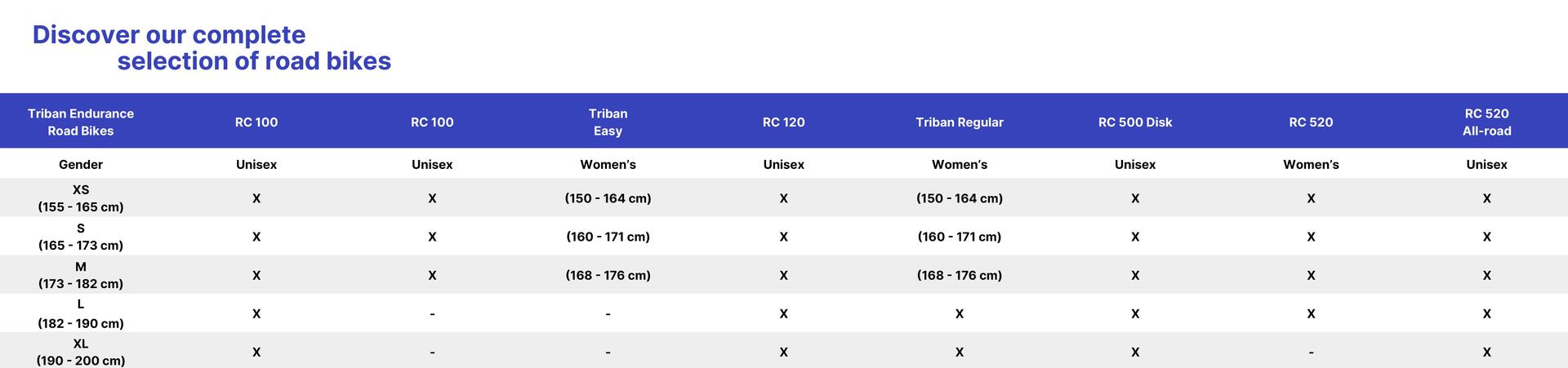
Task: Click the XS (155 - 165 cm) size label
Action: tap(81, 198)
